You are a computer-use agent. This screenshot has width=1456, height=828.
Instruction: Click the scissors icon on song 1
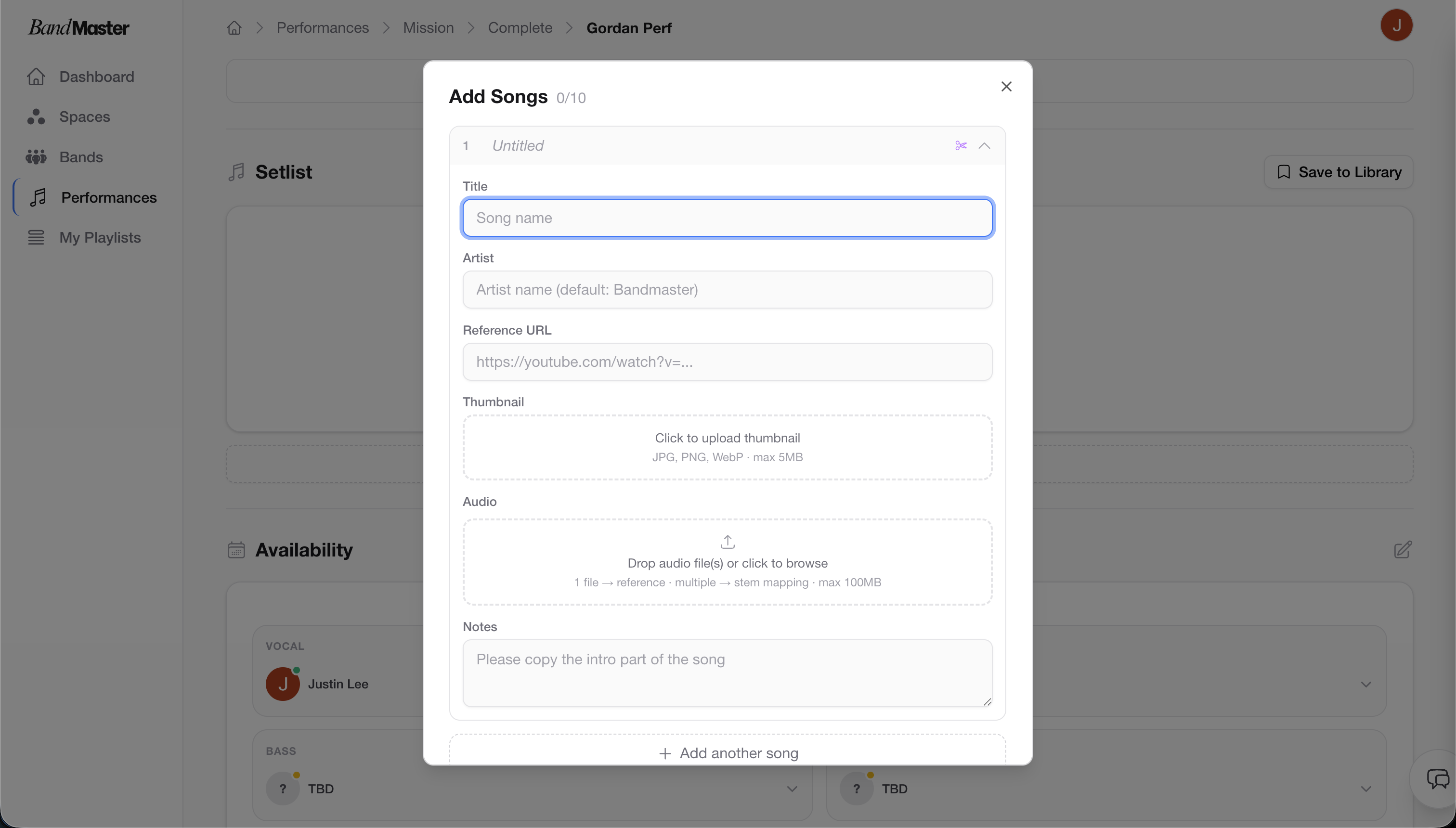[x=961, y=145]
